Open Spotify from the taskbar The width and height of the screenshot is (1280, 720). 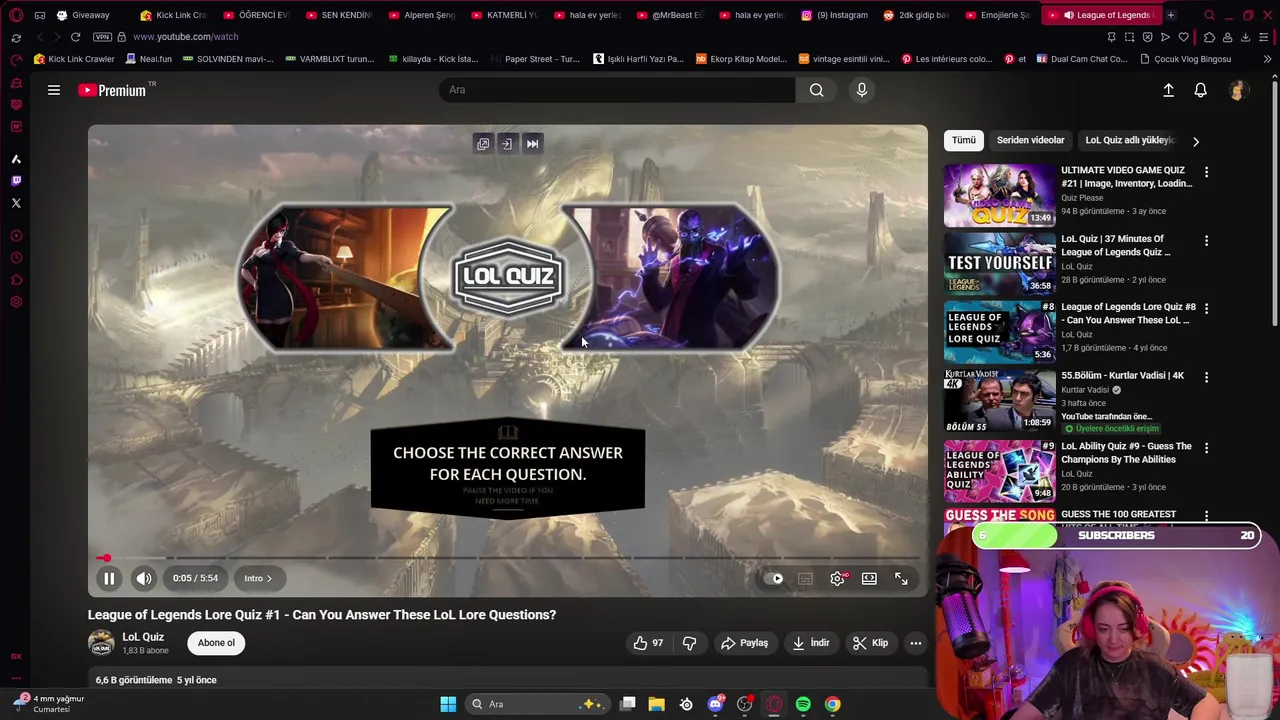click(x=803, y=704)
